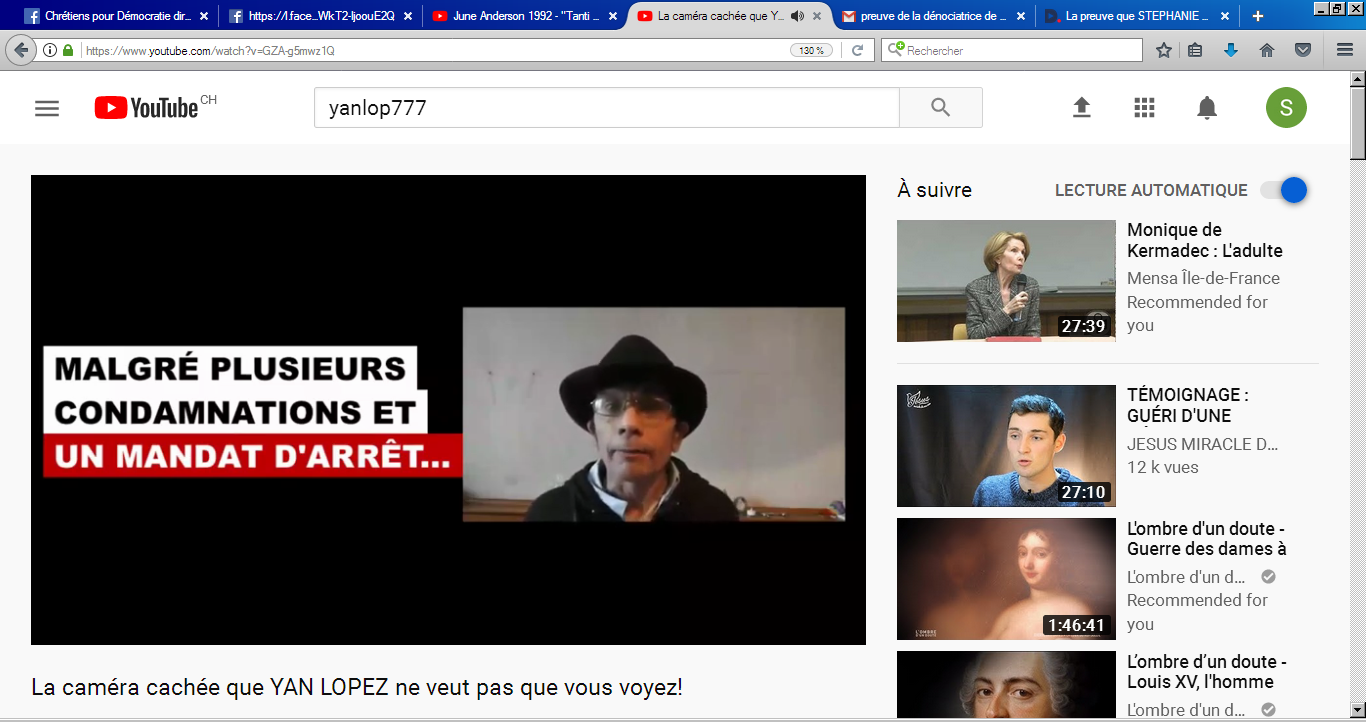Visit the JESUS MIRACLE D... channel name
1366x722 pixels.
pos(1203,444)
